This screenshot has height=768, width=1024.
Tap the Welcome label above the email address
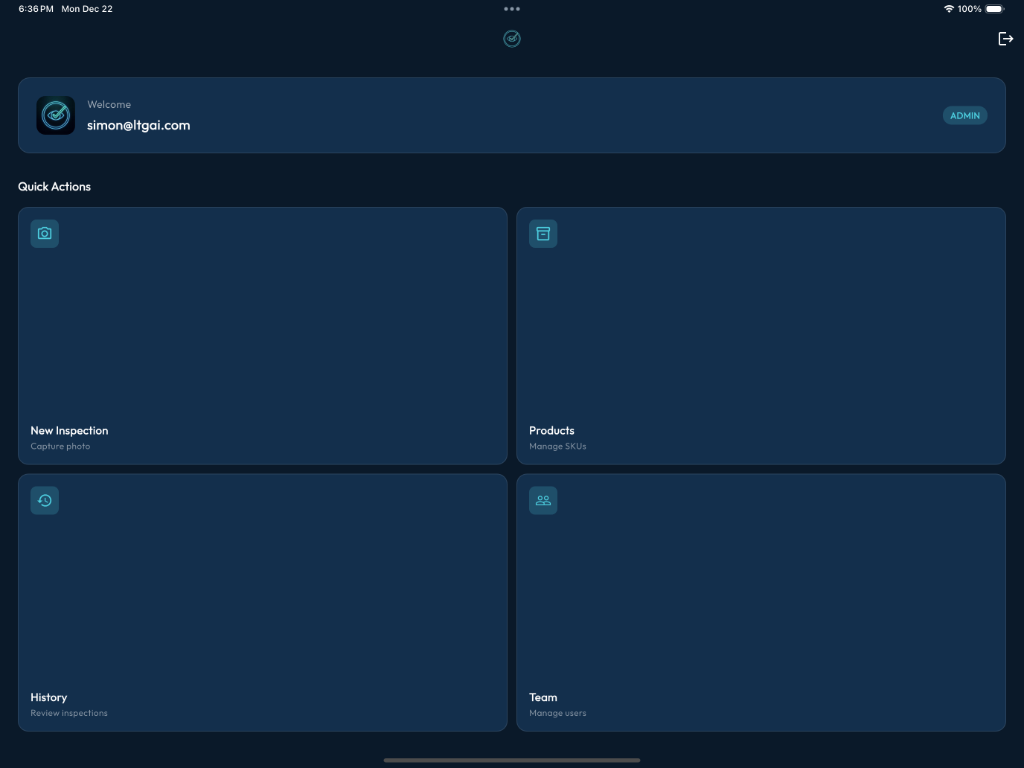(109, 104)
